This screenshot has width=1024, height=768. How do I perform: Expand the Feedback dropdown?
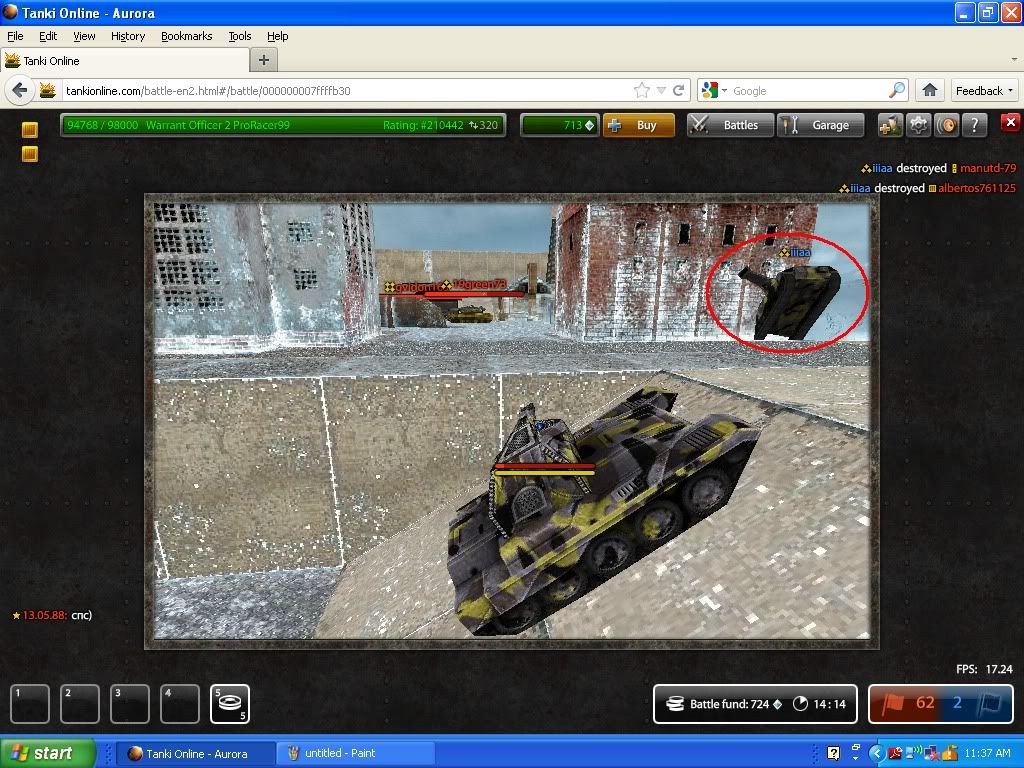[984, 90]
